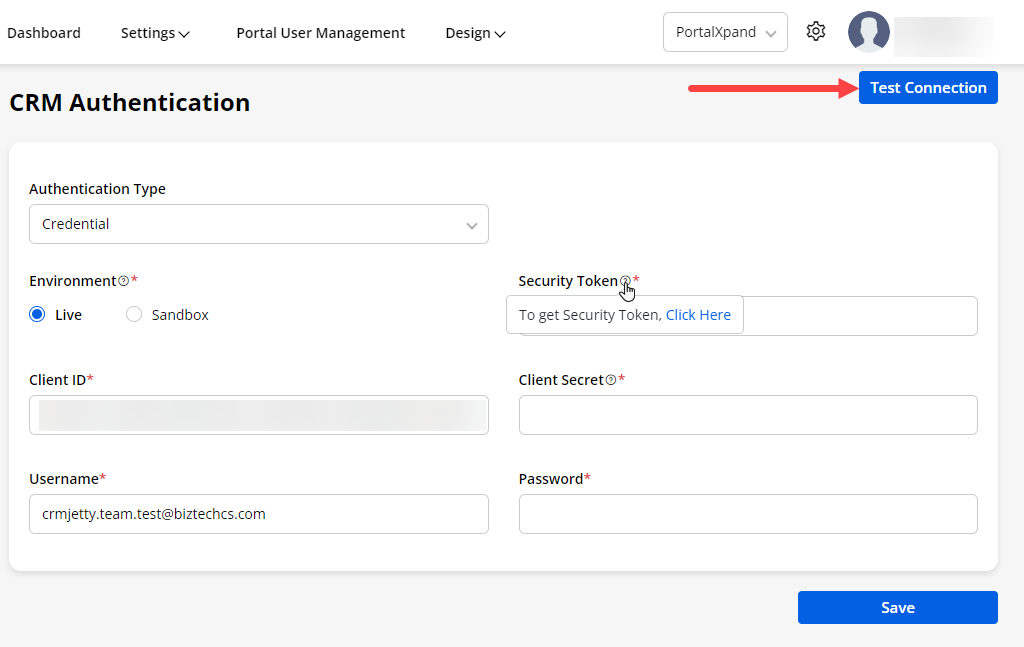Select the Live environment radio button
This screenshot has width=1024, height=647.
pos(38,315)
